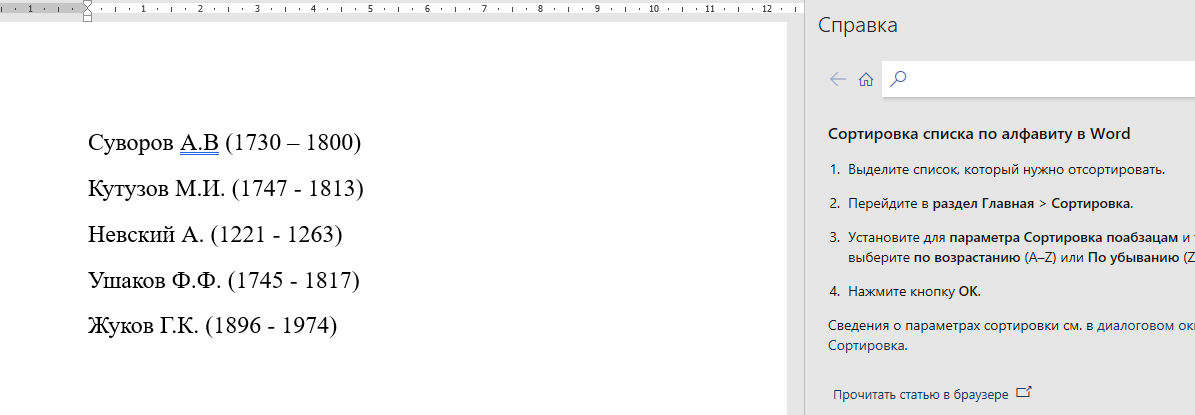Click the external-link icon beside the browser article link

1023,393
